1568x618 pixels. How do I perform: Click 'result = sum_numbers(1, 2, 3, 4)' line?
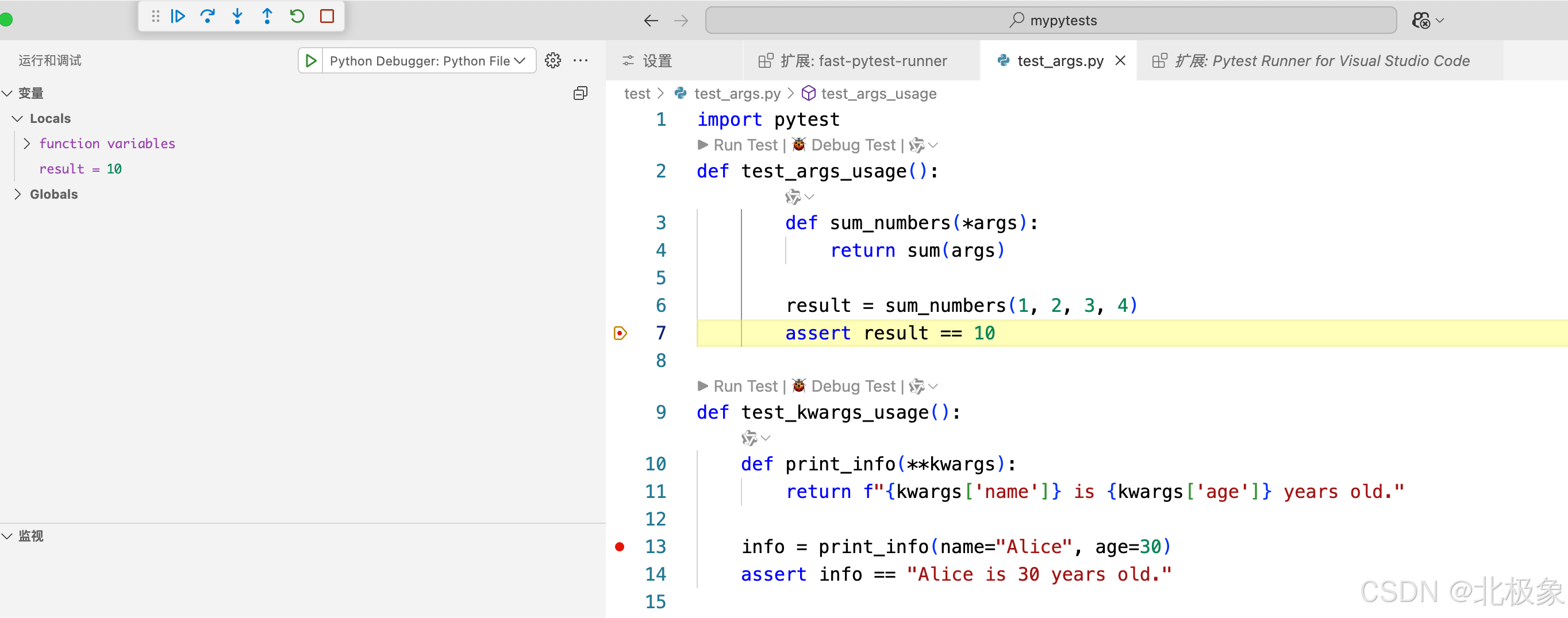pos(961,306)
